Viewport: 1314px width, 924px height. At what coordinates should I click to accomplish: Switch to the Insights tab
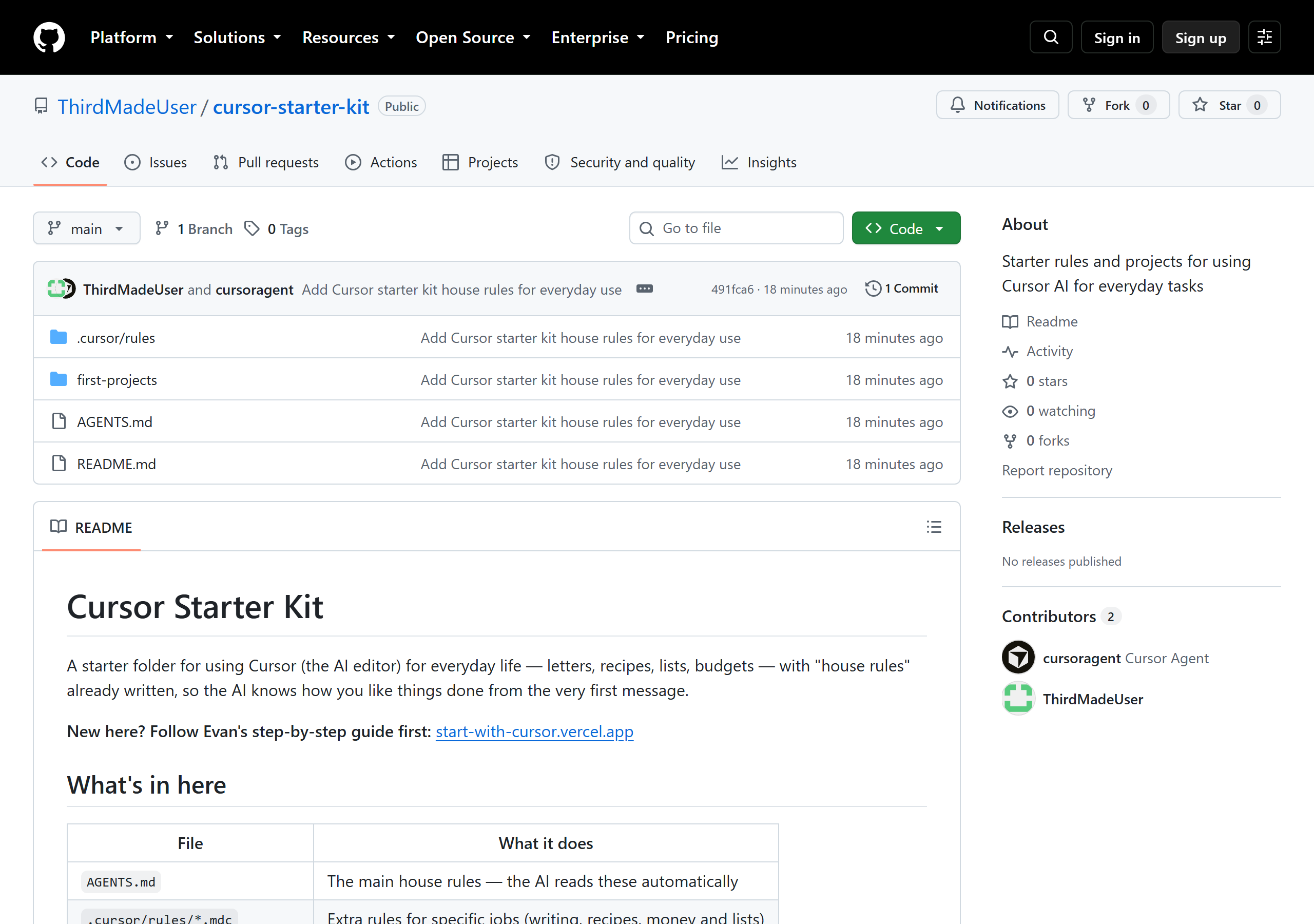click(x=759, y=163)
